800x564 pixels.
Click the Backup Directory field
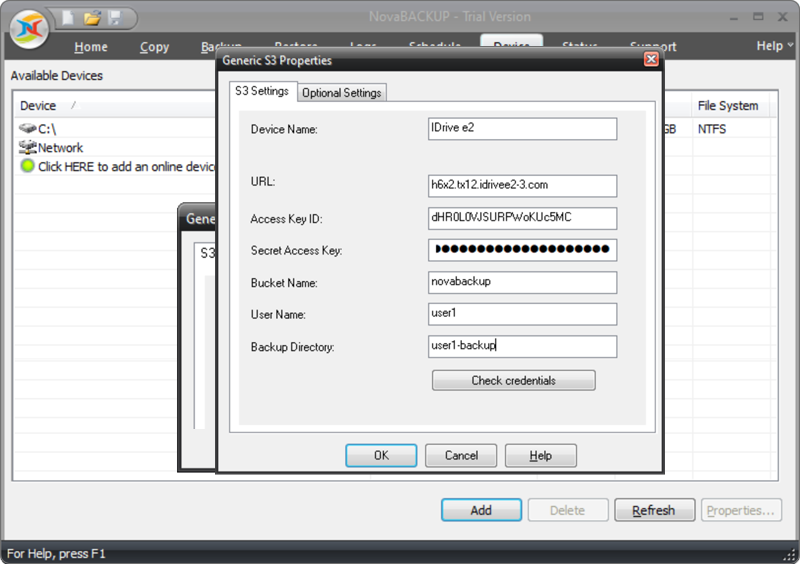pyautogui.click(x=522, y=346)
